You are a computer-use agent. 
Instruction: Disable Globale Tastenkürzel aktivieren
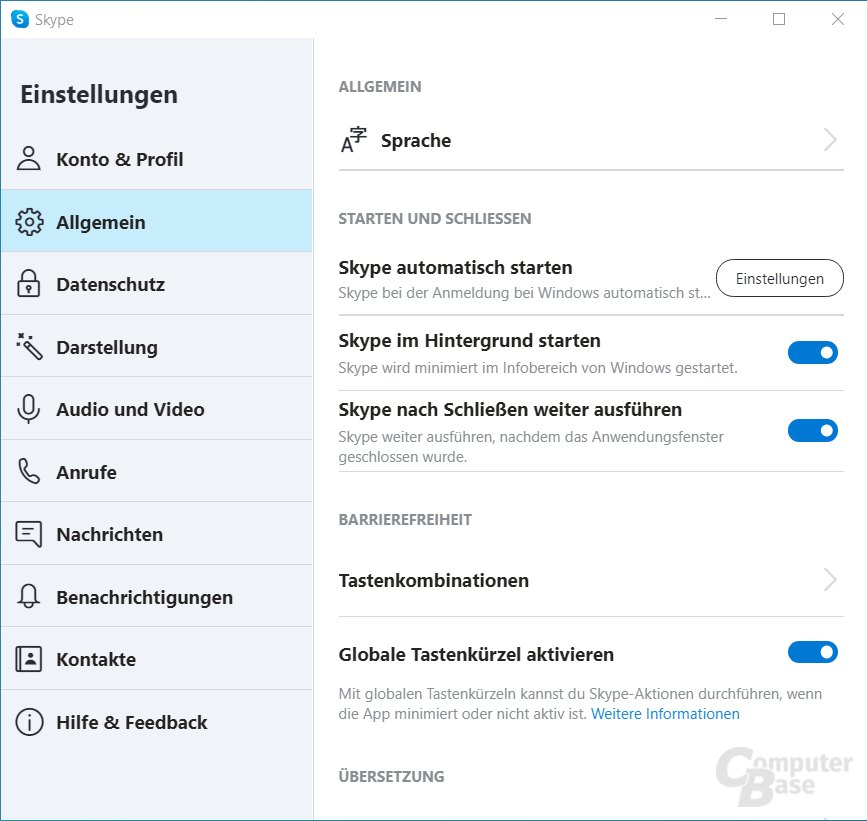coord(812,652)
